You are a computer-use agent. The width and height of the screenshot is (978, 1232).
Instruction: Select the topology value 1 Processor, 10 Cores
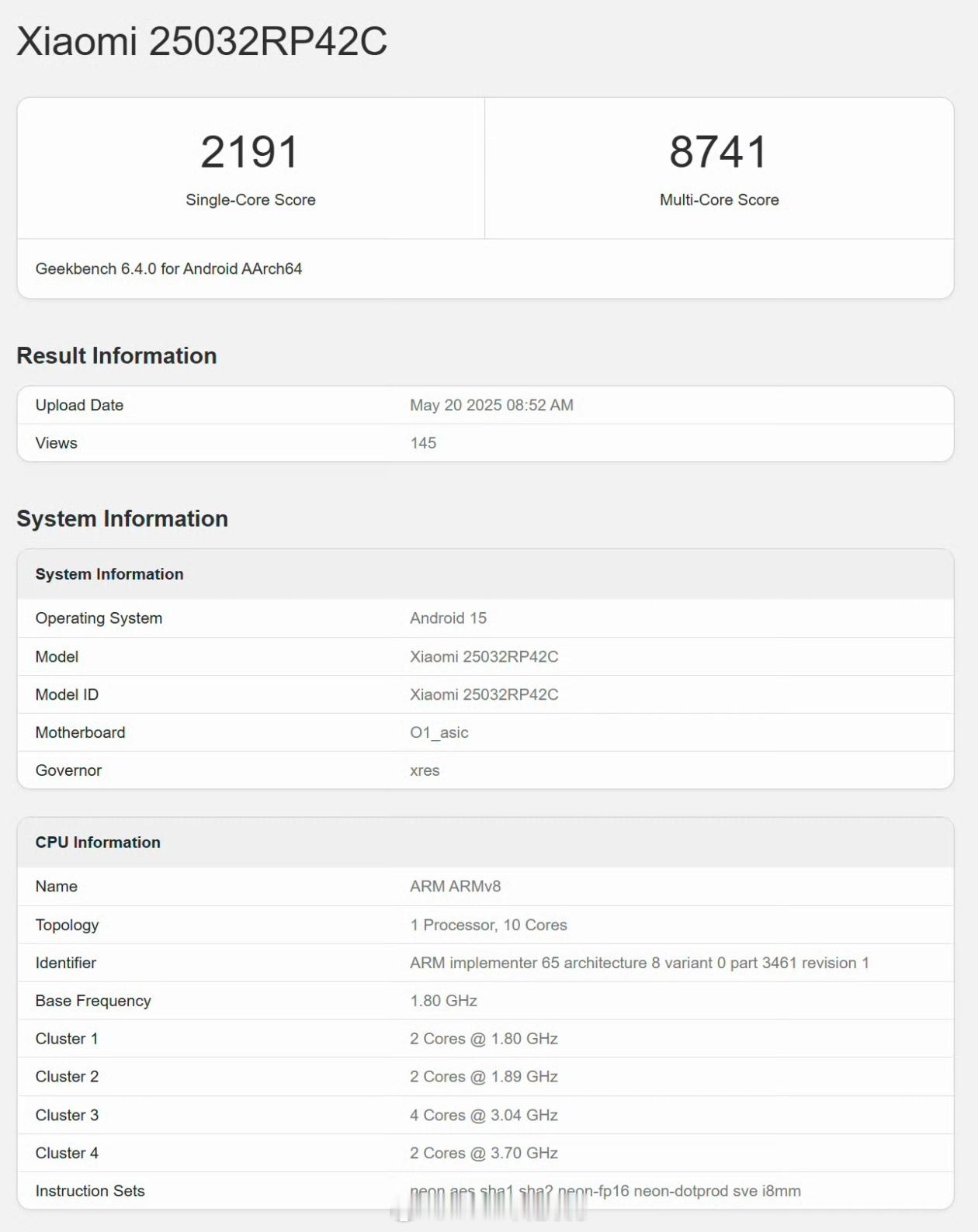click(488, 925)
